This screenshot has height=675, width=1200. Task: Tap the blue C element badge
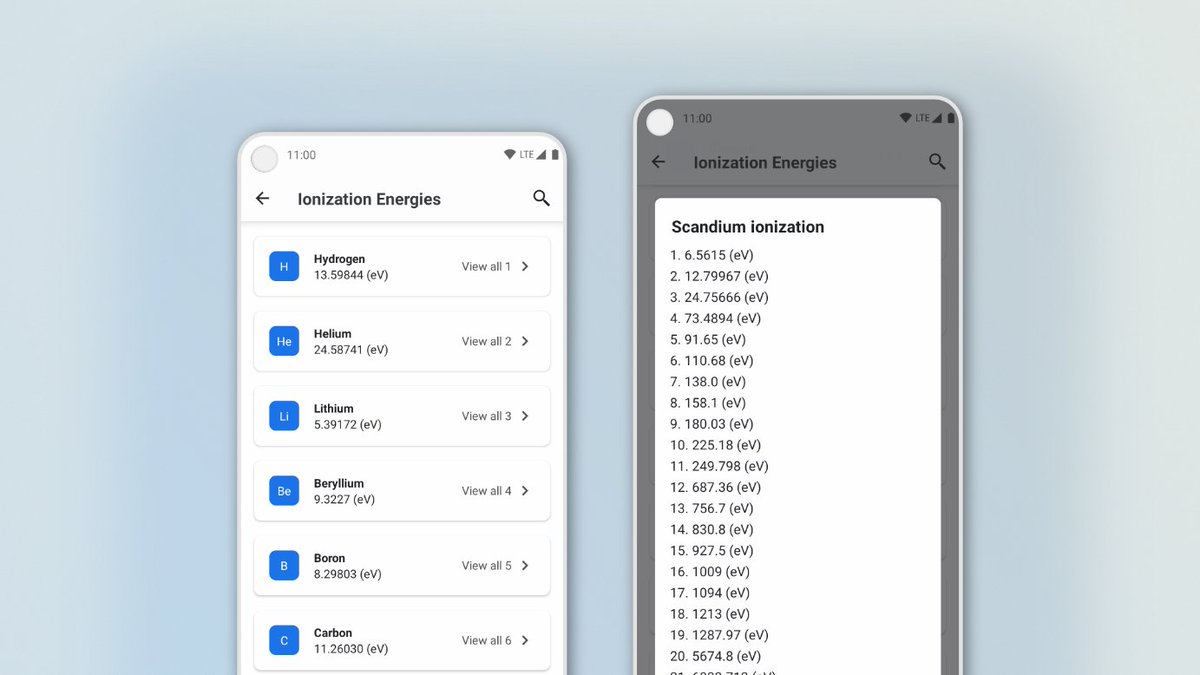[284, 640]
